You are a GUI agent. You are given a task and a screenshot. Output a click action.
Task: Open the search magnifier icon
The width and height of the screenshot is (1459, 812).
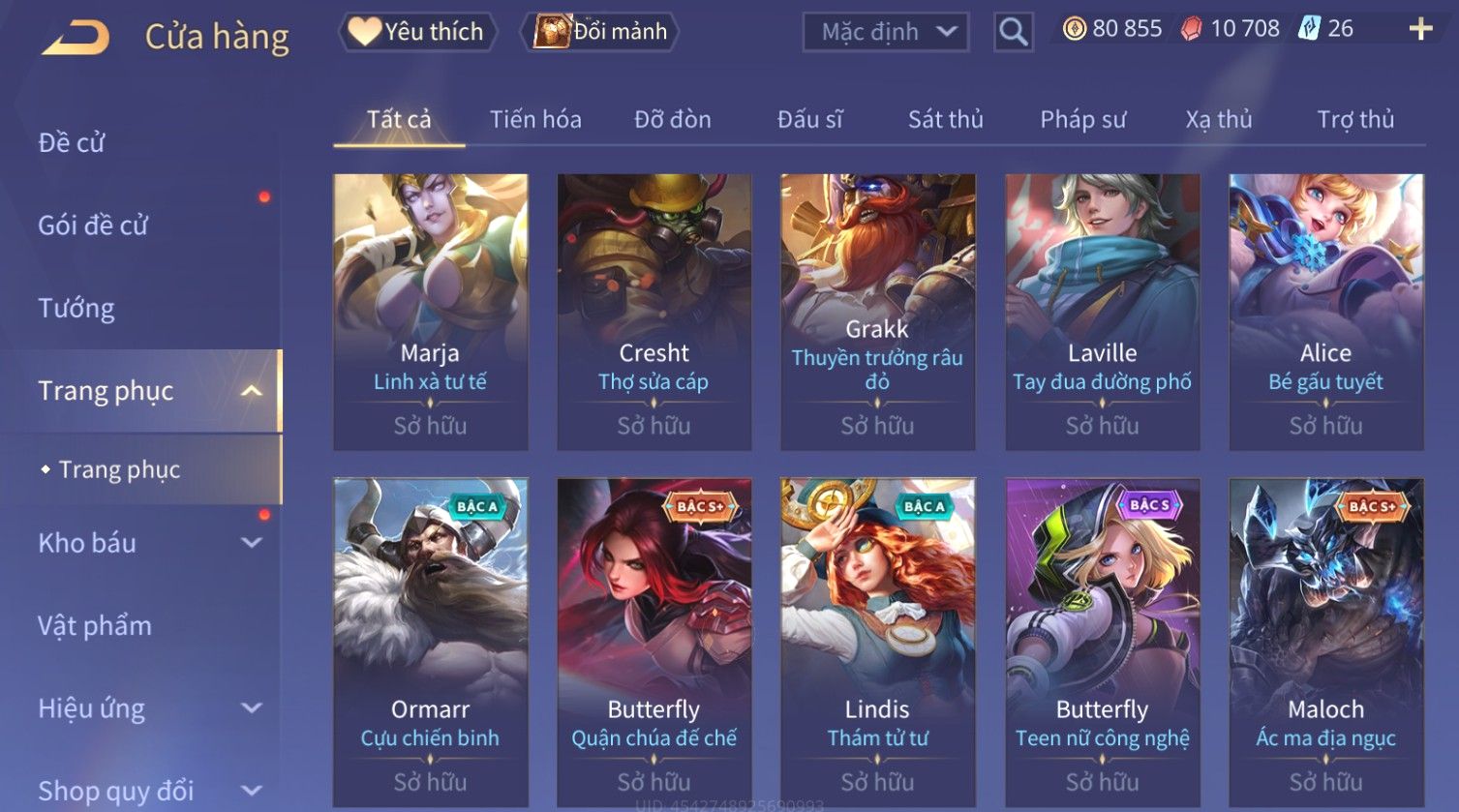(1013, 32)
